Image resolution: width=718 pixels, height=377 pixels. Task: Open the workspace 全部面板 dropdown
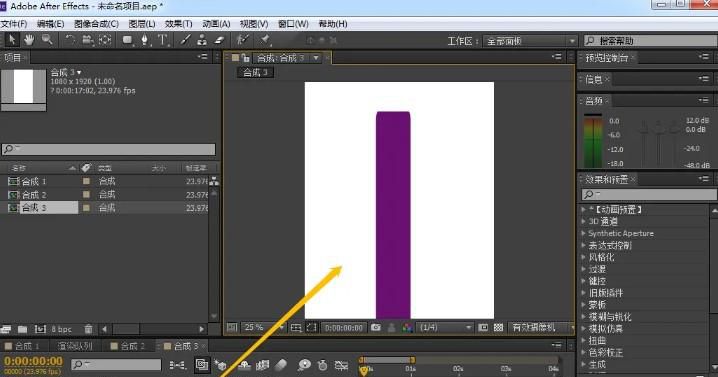[530, 41]
